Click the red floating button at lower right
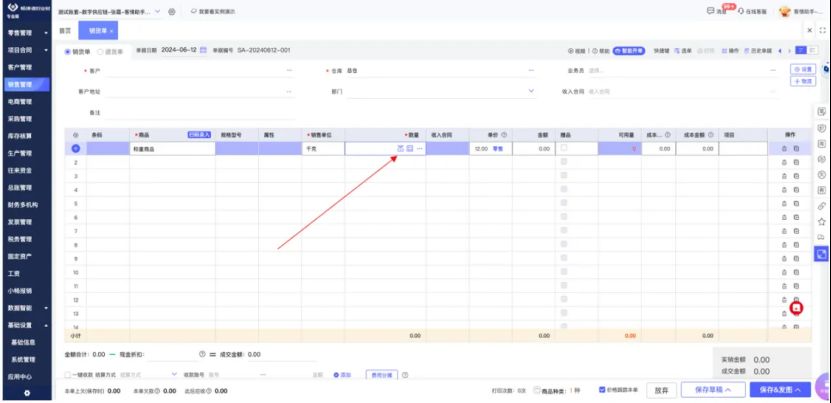 [x=796, y=309]
